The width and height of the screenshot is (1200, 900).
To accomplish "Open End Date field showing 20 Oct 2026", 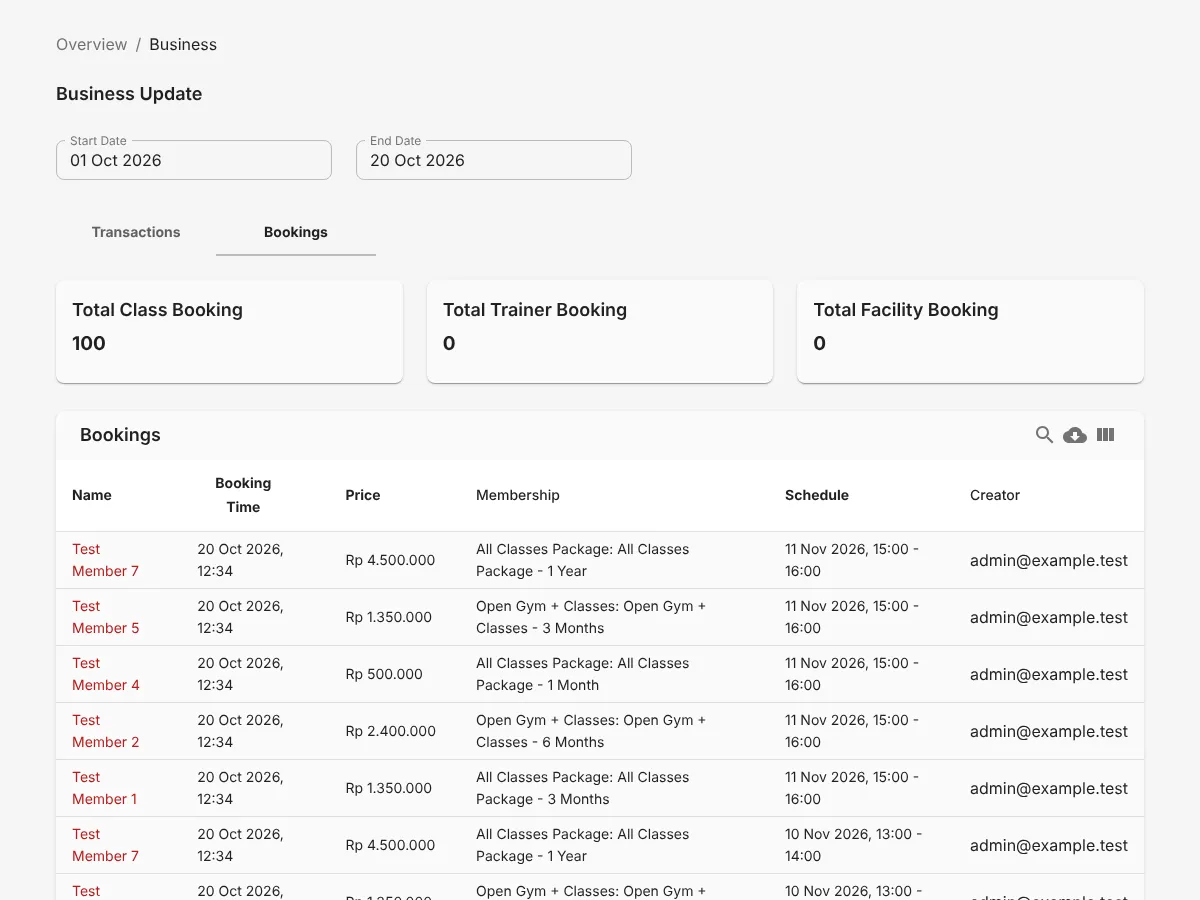I will [x=494, y=160].
